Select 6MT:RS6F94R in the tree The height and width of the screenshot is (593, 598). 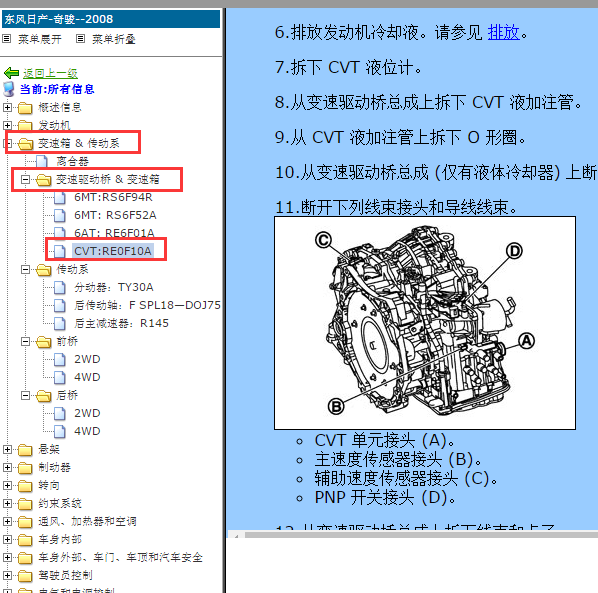click(113, 197)
